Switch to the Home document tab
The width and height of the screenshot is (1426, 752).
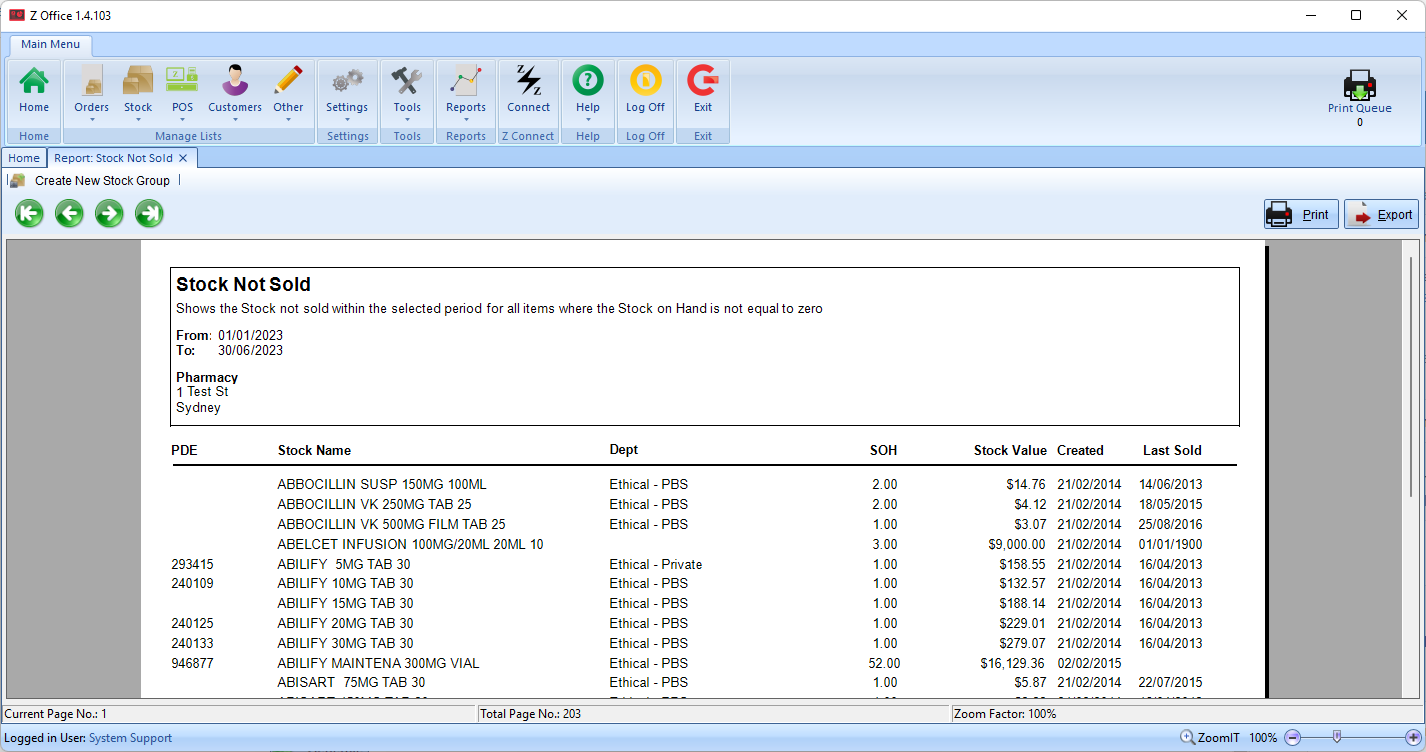point(24,158)
